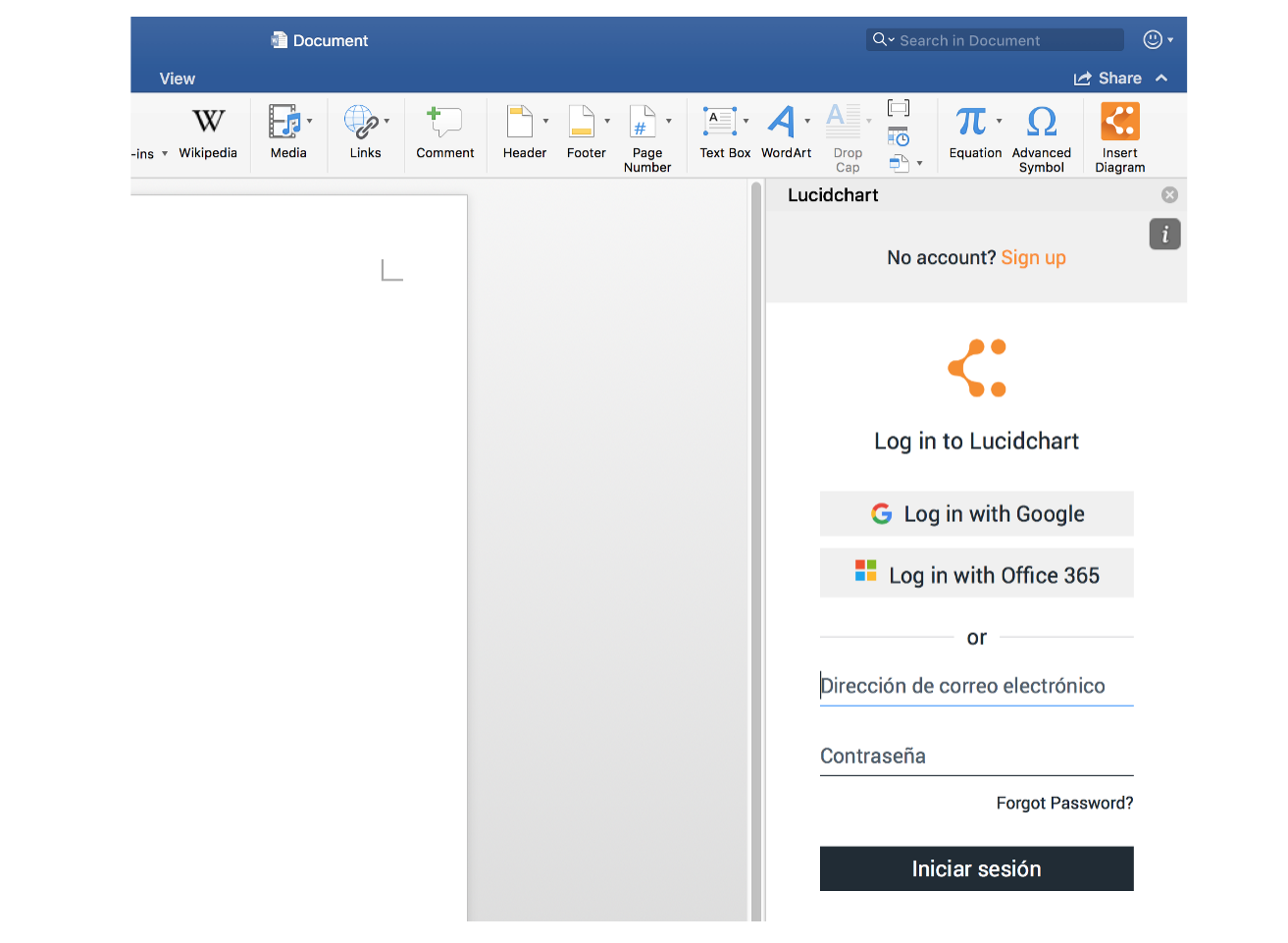The image size is (1288, 943).
Task: Click the Links icon
Action: [x=361, y=122]
